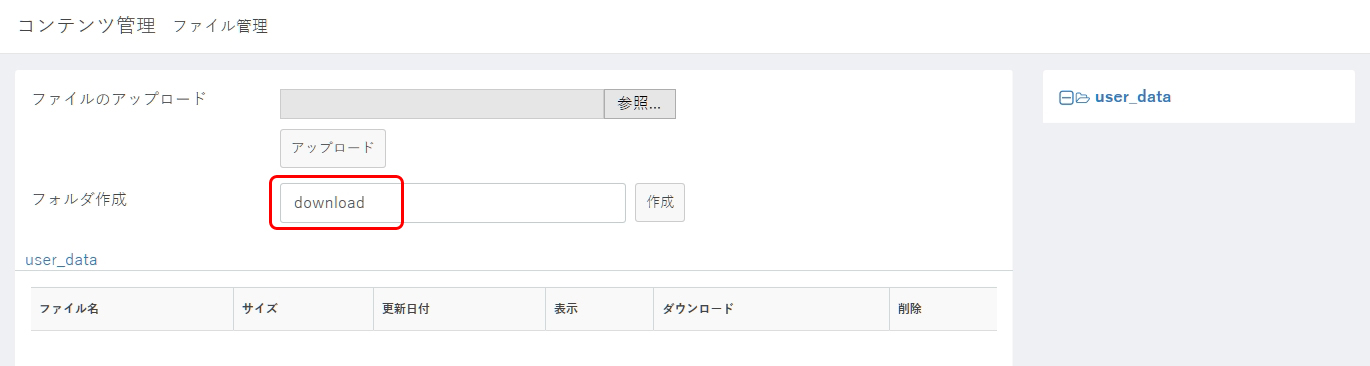Image resolution: width=1370 pixels, height=366 pixels.
Task: Click the ダウンロード column header
Action: pyautogui.click(x=771, y=309)
